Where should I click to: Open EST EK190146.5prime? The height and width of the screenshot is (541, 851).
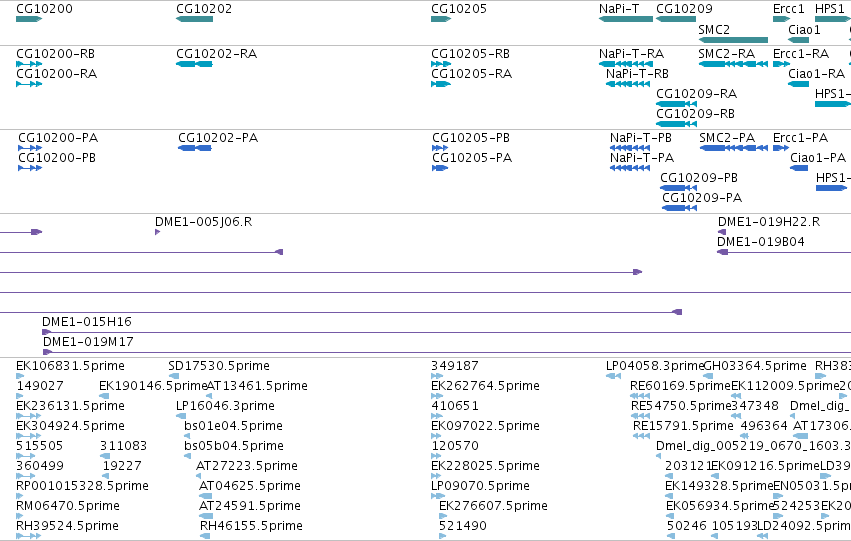pyautogui.click(x=104, y=396)
